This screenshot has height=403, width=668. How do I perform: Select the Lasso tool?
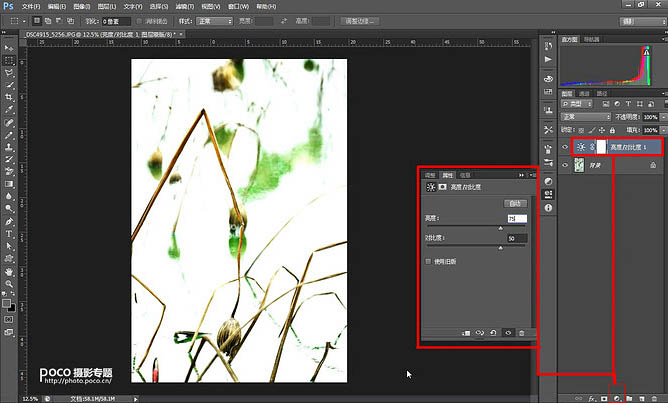[x=9, y=73]
